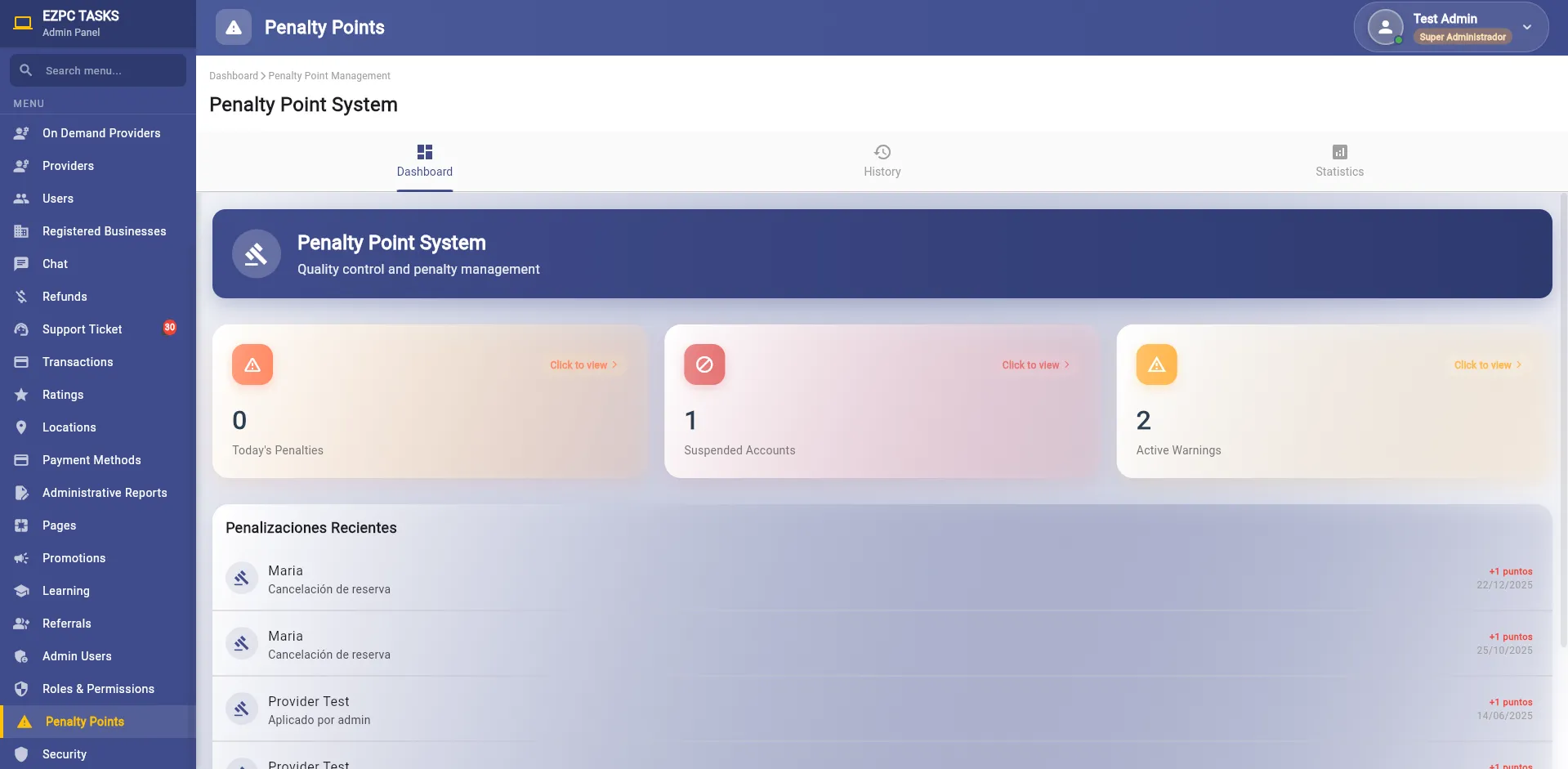The height and width of the screenshot is (769, 1568).
Task: Open Click to view on Active Warnings
Action: click(1487, 365)
